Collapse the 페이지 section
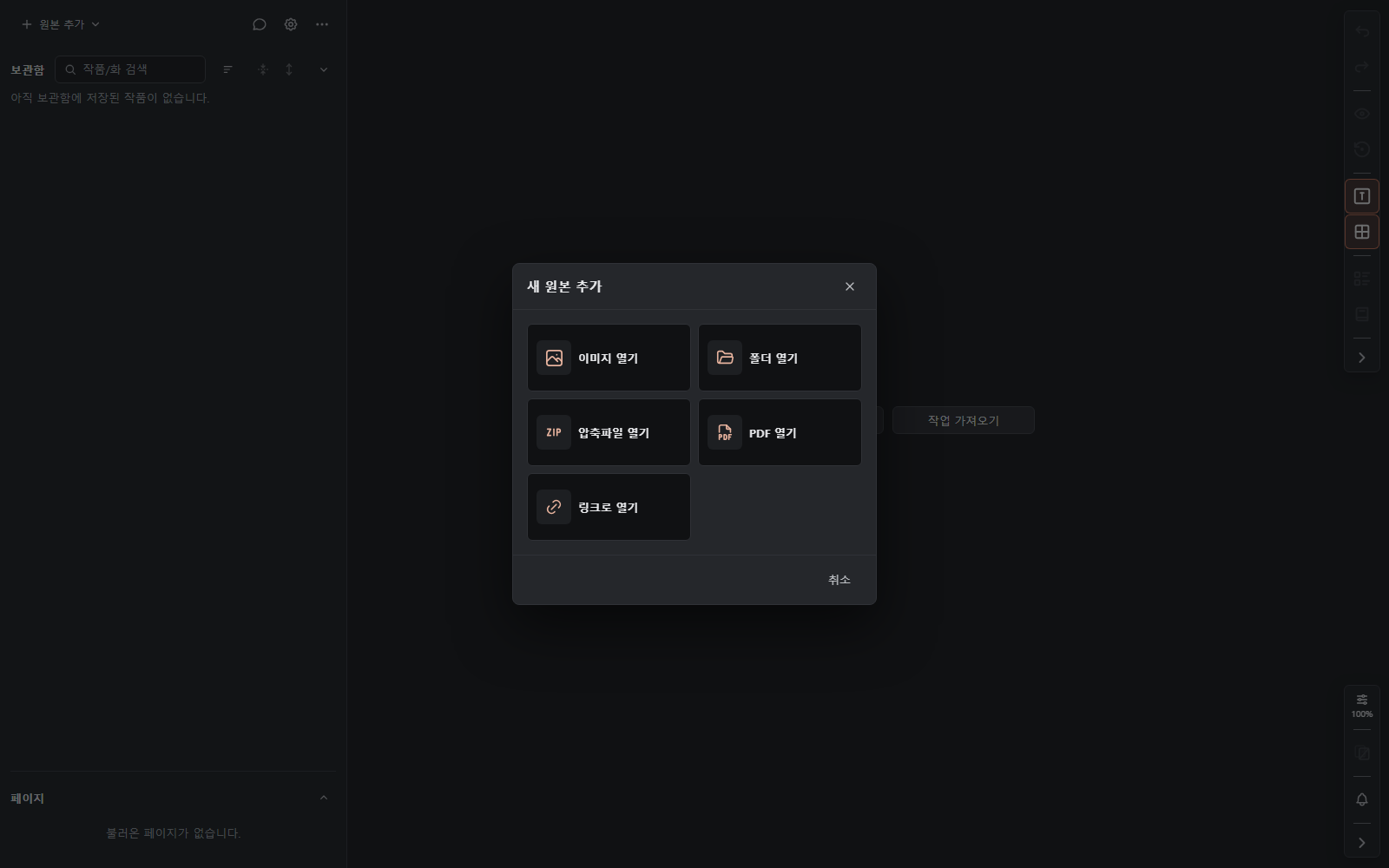This screenshot has width=1389, height=868. tap(324, 798)
